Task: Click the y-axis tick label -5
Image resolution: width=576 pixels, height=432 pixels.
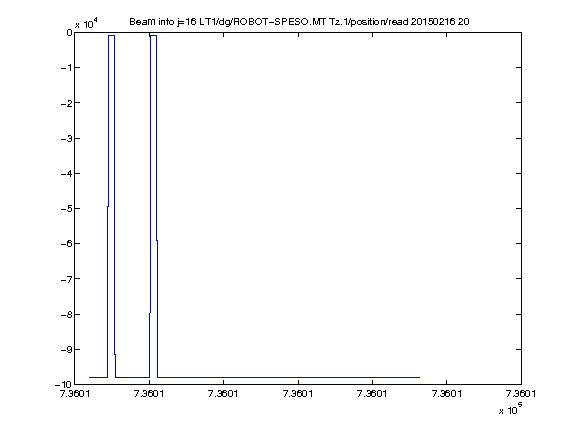Action: [x=66, y=209]
